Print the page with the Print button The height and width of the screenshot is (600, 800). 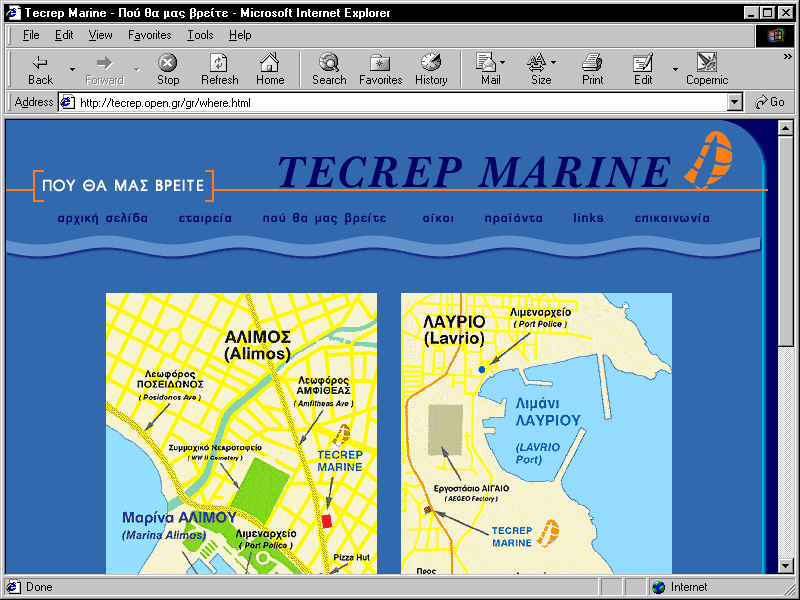(x=592, y=69)
